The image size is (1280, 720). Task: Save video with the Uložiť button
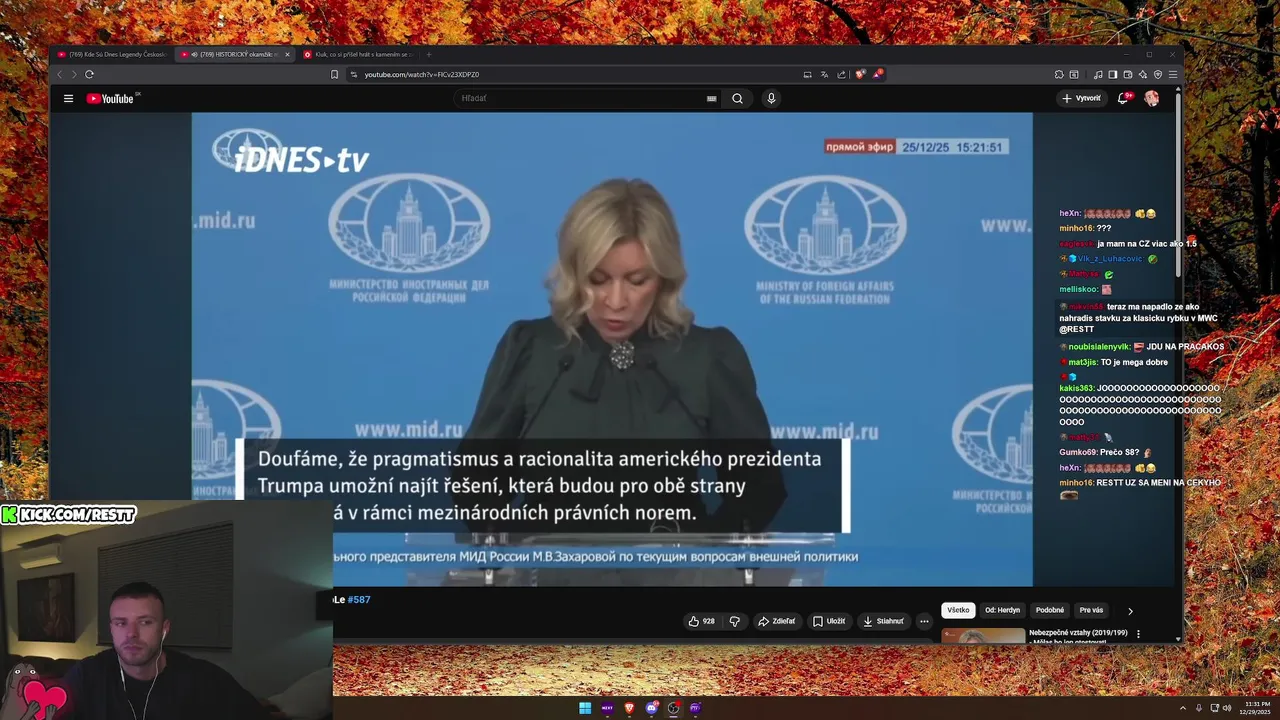pyautogui.click(x=829, y=621)
